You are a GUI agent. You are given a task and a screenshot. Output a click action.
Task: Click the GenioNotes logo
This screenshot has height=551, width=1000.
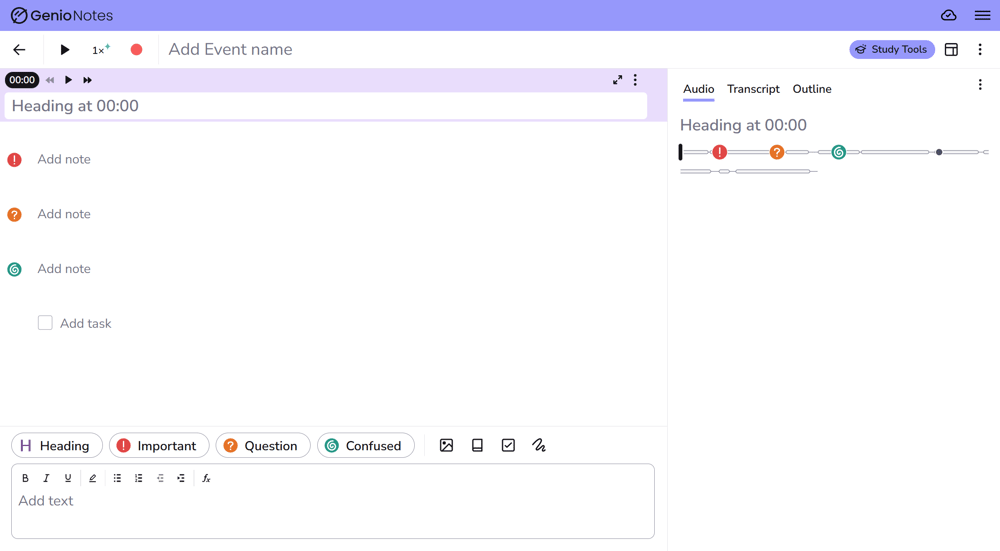62,15
